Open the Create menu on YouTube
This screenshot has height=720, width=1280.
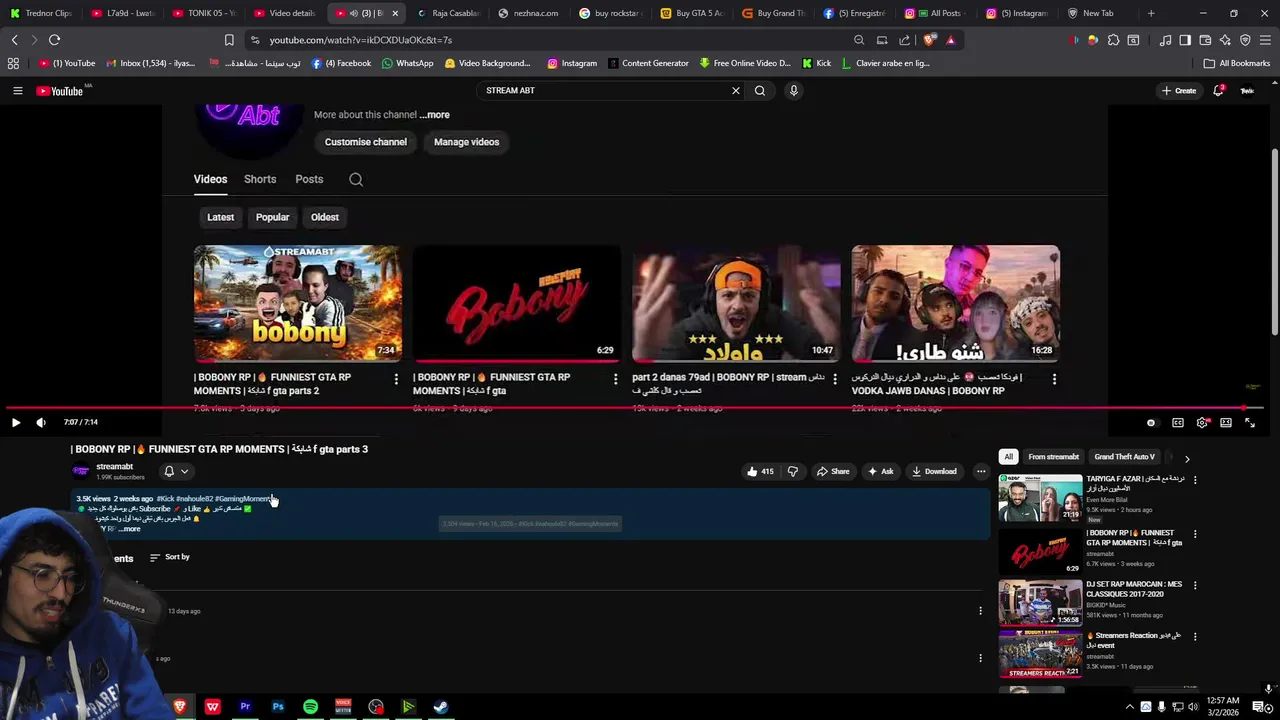[1179, 91]
